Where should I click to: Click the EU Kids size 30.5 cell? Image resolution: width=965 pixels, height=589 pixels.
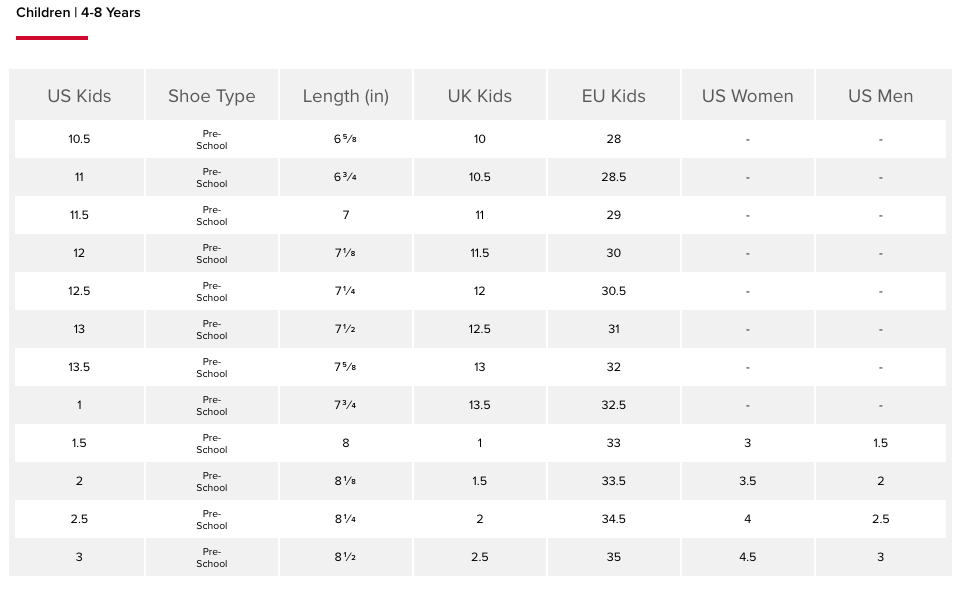[614, 291]
